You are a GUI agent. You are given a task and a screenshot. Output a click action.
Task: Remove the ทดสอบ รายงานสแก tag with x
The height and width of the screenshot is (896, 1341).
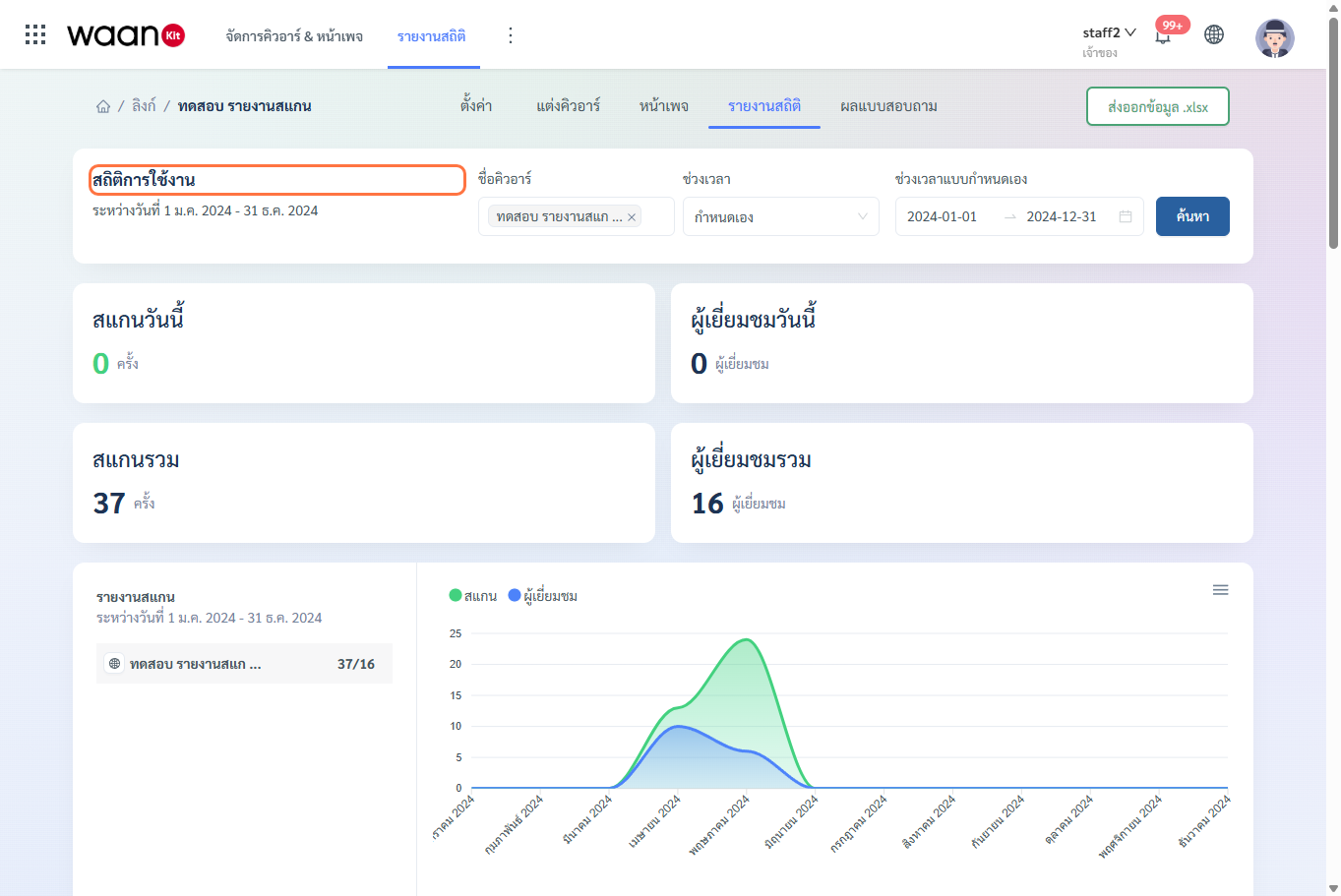coord(632,217)
